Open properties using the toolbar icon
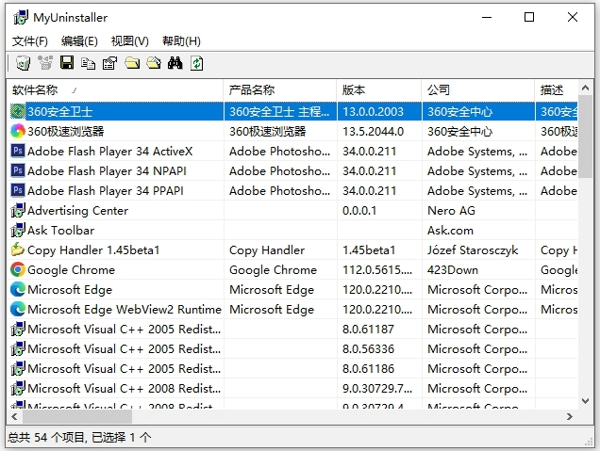The height and width of the screenshot is (451, 600). click(110, 64)
